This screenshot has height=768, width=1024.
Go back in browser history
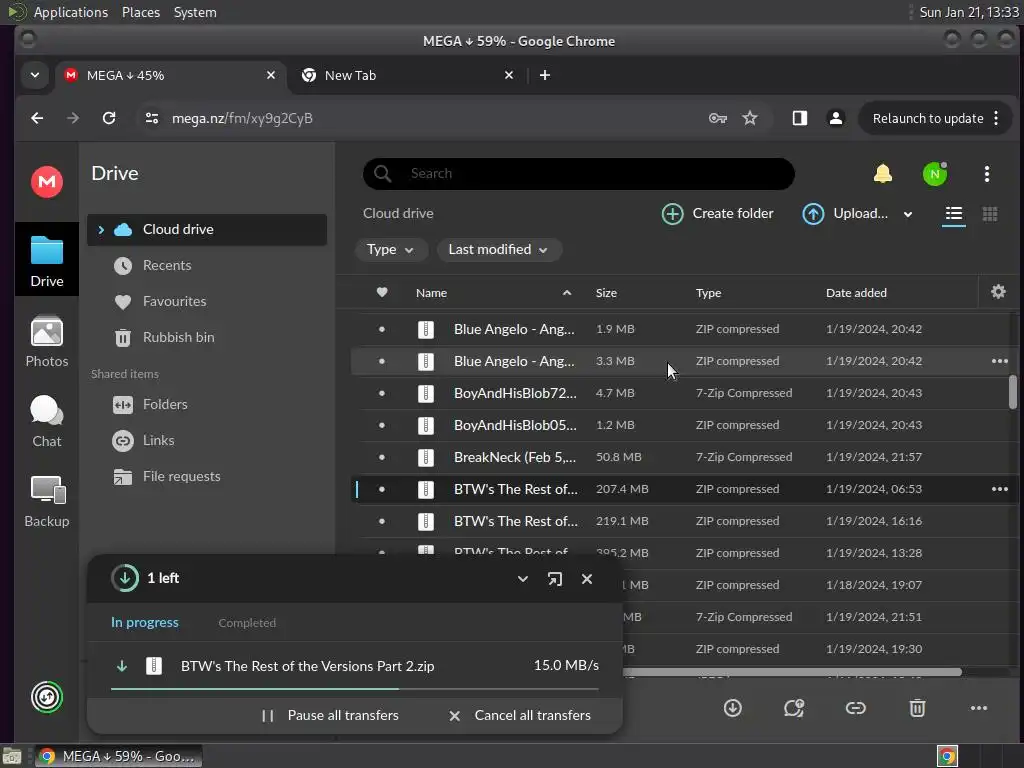click(x=37, y=118)
